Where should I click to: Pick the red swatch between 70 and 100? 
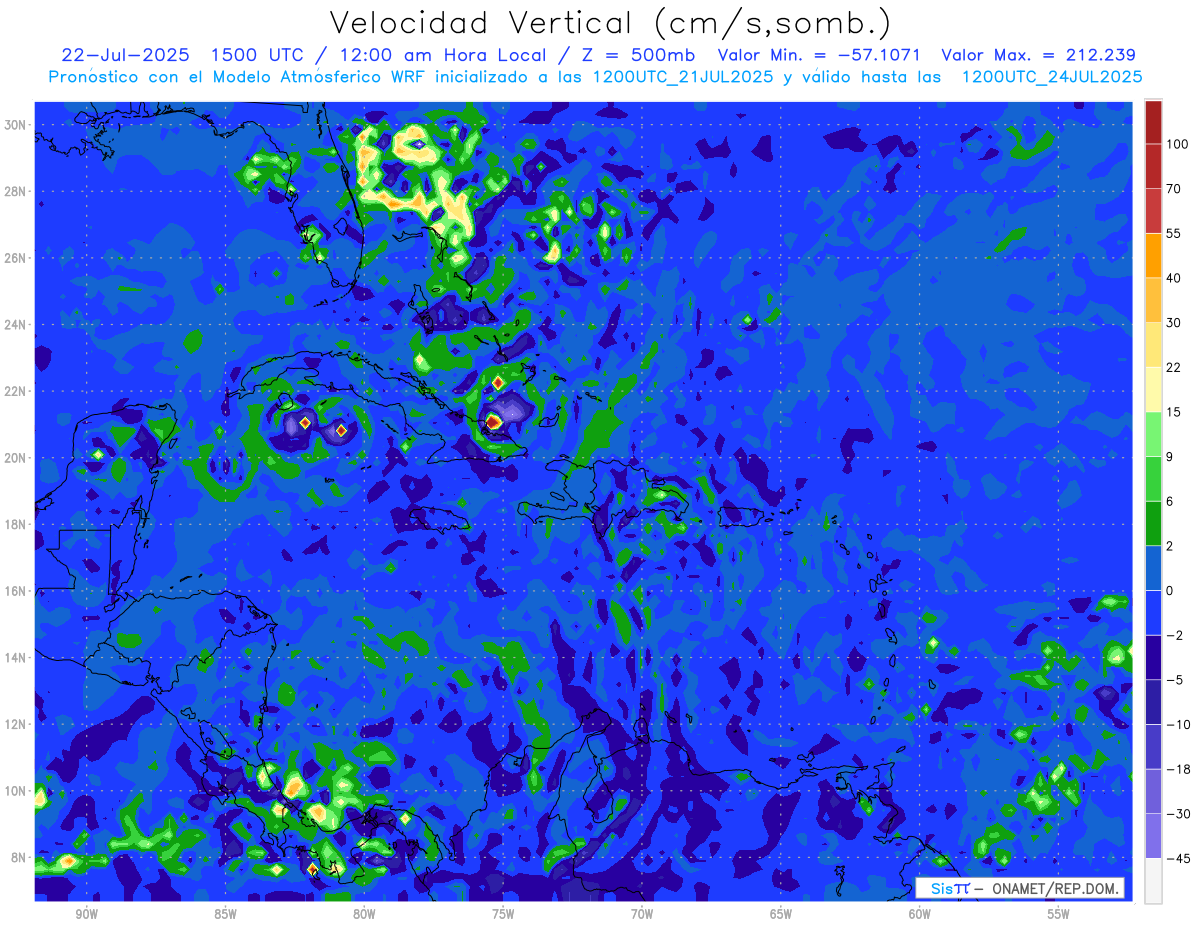1153,166
